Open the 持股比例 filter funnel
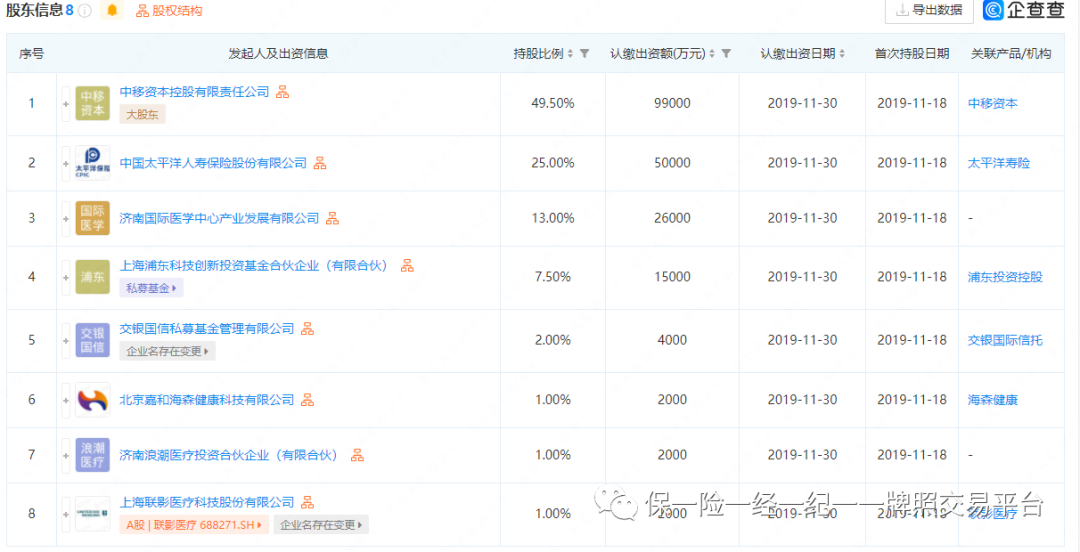The width and height of the screenshot is (1080, 552). tap(584, 53)
